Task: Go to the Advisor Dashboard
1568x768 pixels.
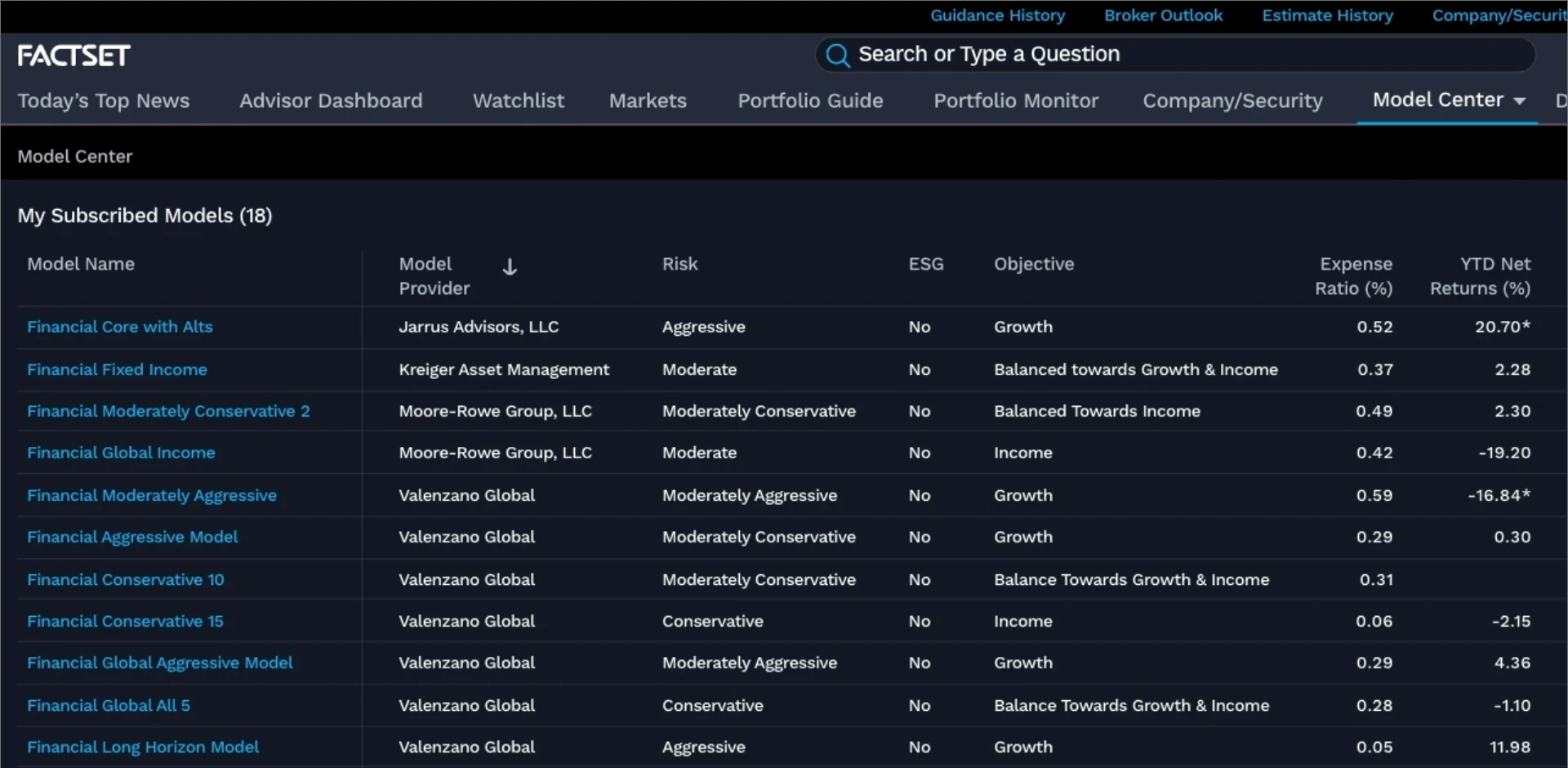Action: click(331, 100)
